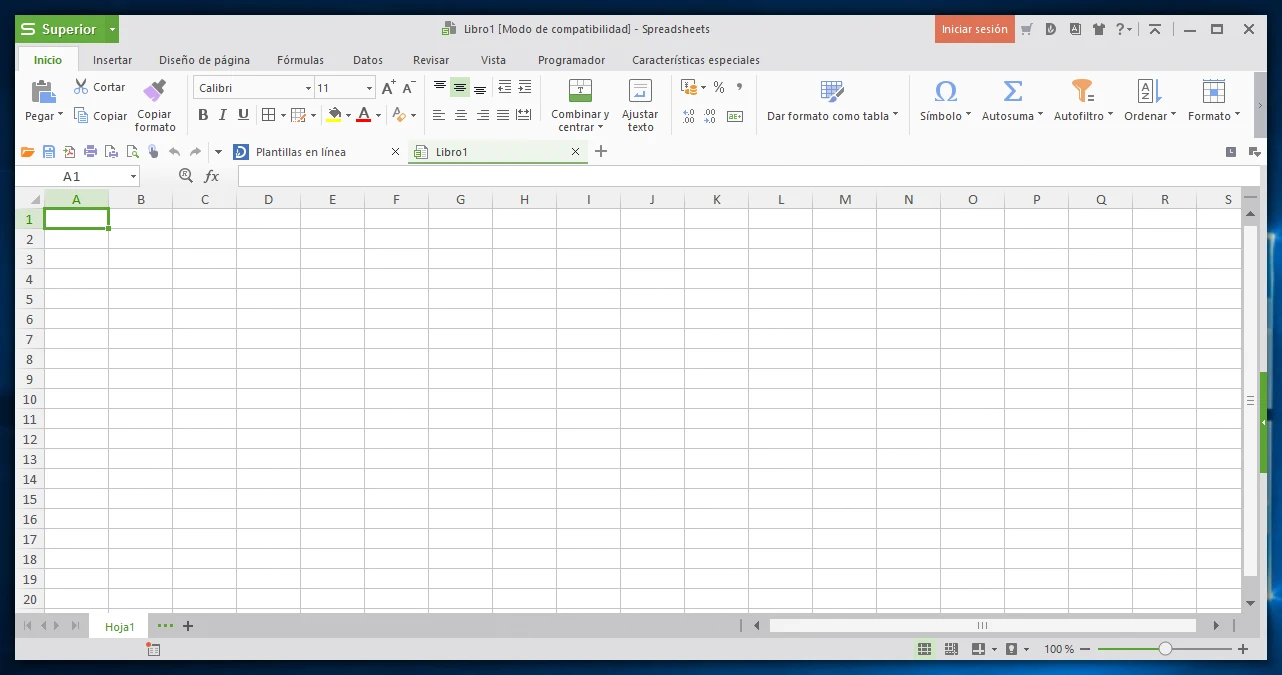Expand the font size dropdown

click(369, 88)
